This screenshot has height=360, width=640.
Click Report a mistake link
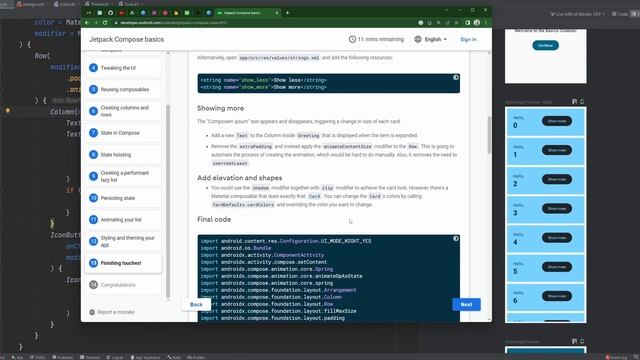(112, 312)
